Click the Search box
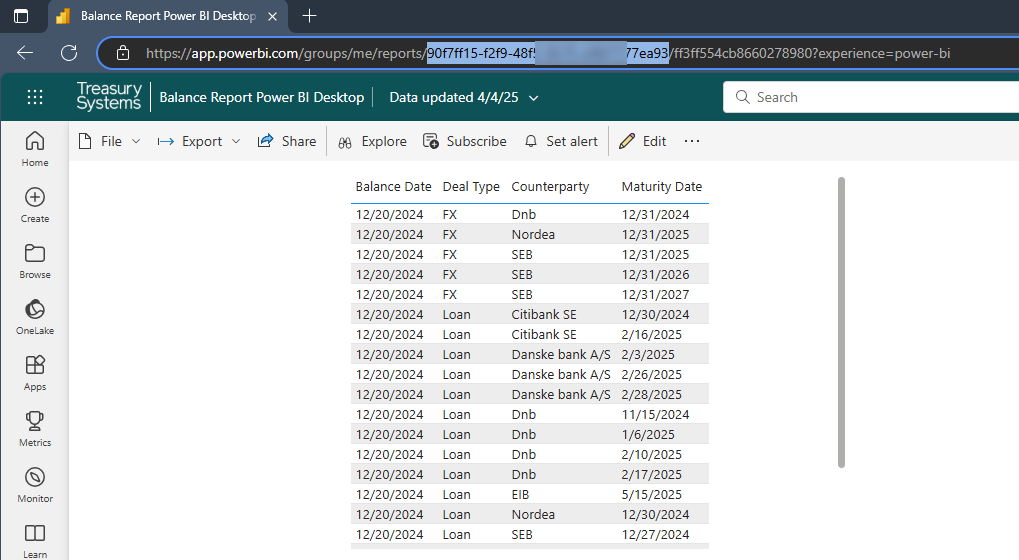 click(x=871, y=97)
